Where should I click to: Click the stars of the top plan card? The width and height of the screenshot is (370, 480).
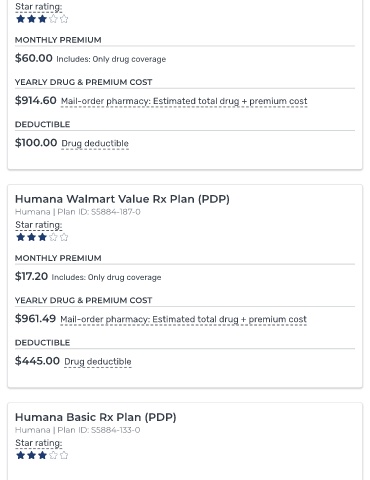pyautogui.click(x=42, y=19)
